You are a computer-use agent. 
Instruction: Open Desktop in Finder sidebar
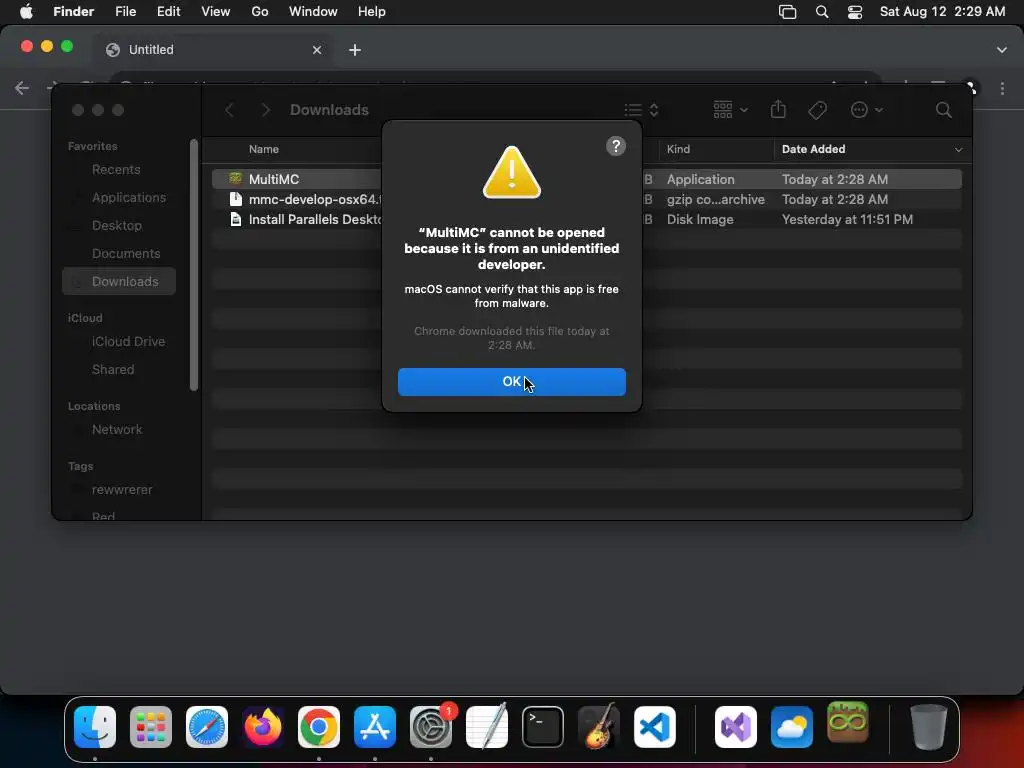pyautogui.click(x=117, y=225)
